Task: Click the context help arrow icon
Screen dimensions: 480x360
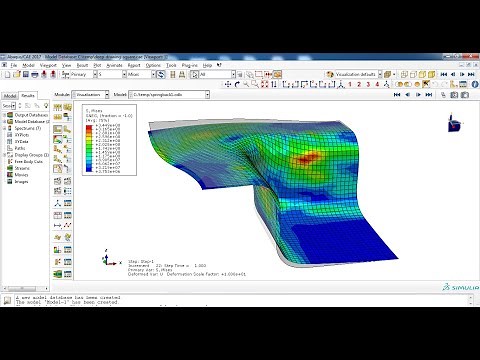Action: tap(219, 65)
